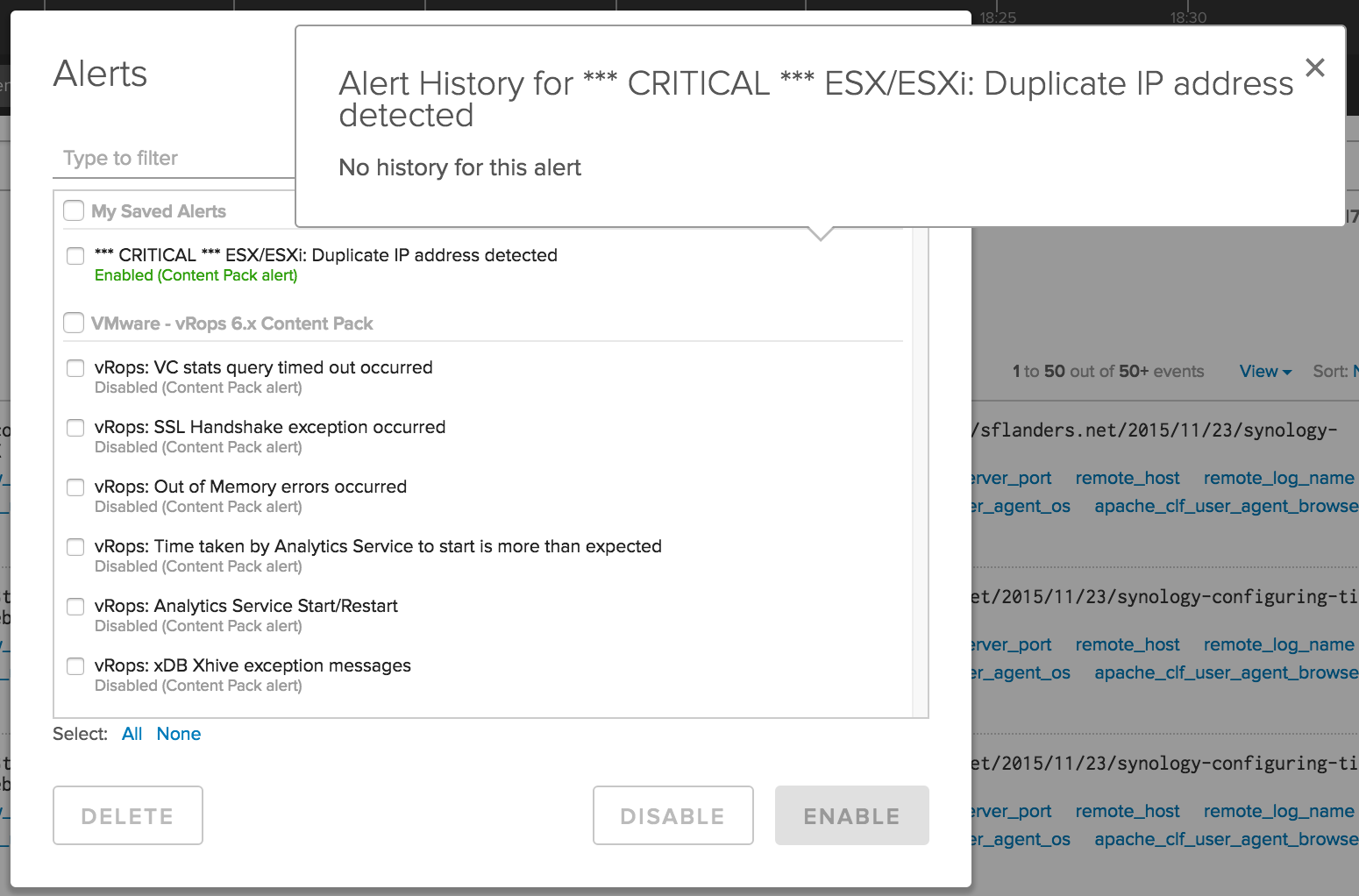Click the first remote_log_name field link
The width and height of the screenshot is (1359, 896).
[x=1278, y=478]
